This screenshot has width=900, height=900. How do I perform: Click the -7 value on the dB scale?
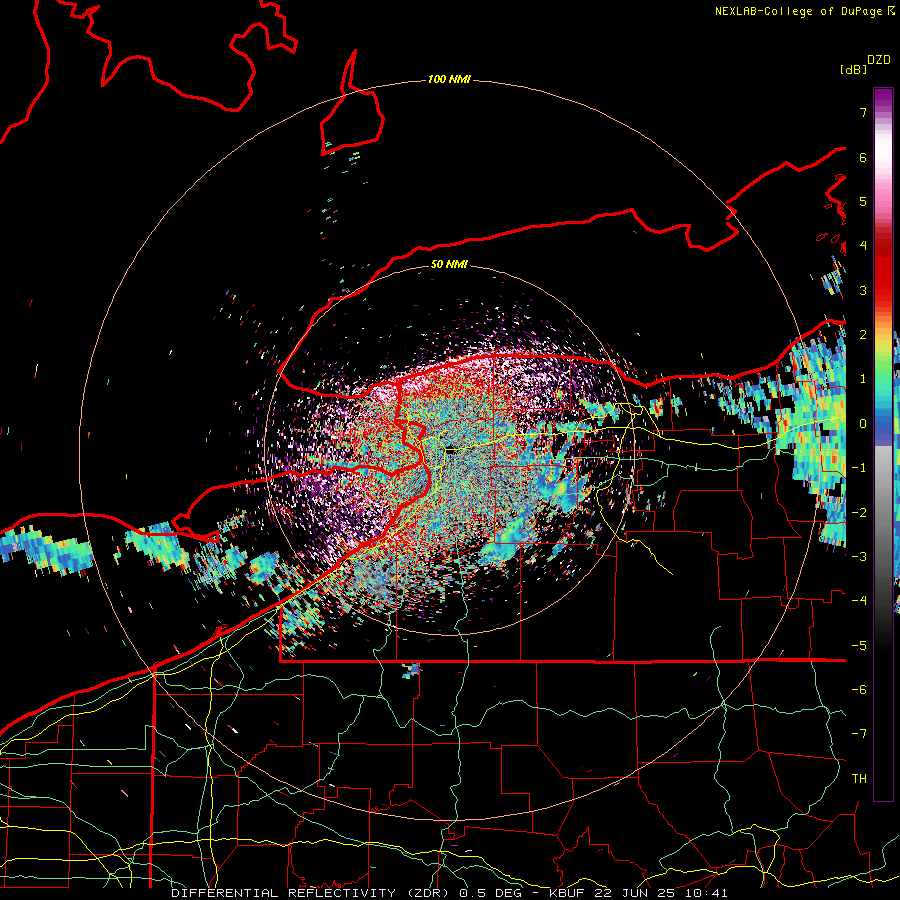coord(859,734)
